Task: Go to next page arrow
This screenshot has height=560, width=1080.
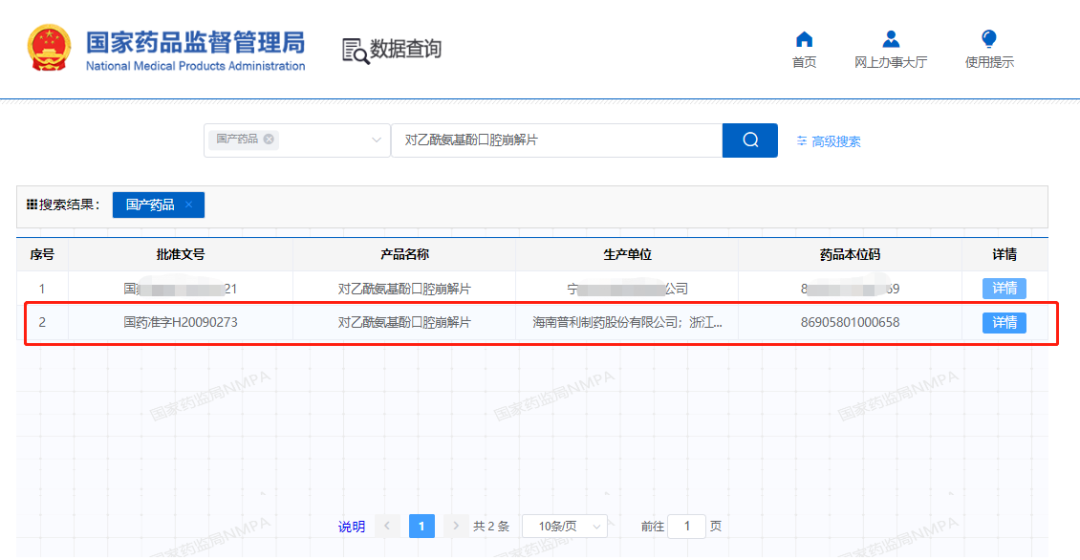Action: pos(456,526)
